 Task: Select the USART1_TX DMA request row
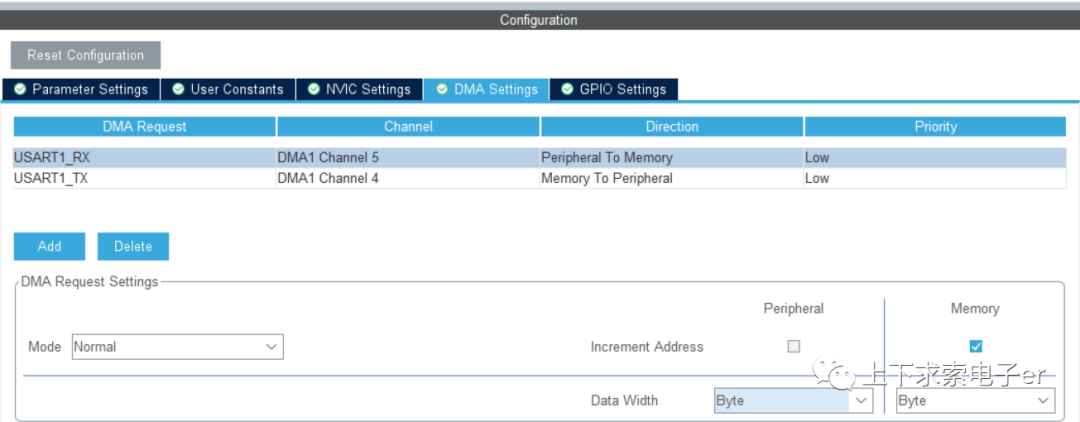click(x=144, y=178)
